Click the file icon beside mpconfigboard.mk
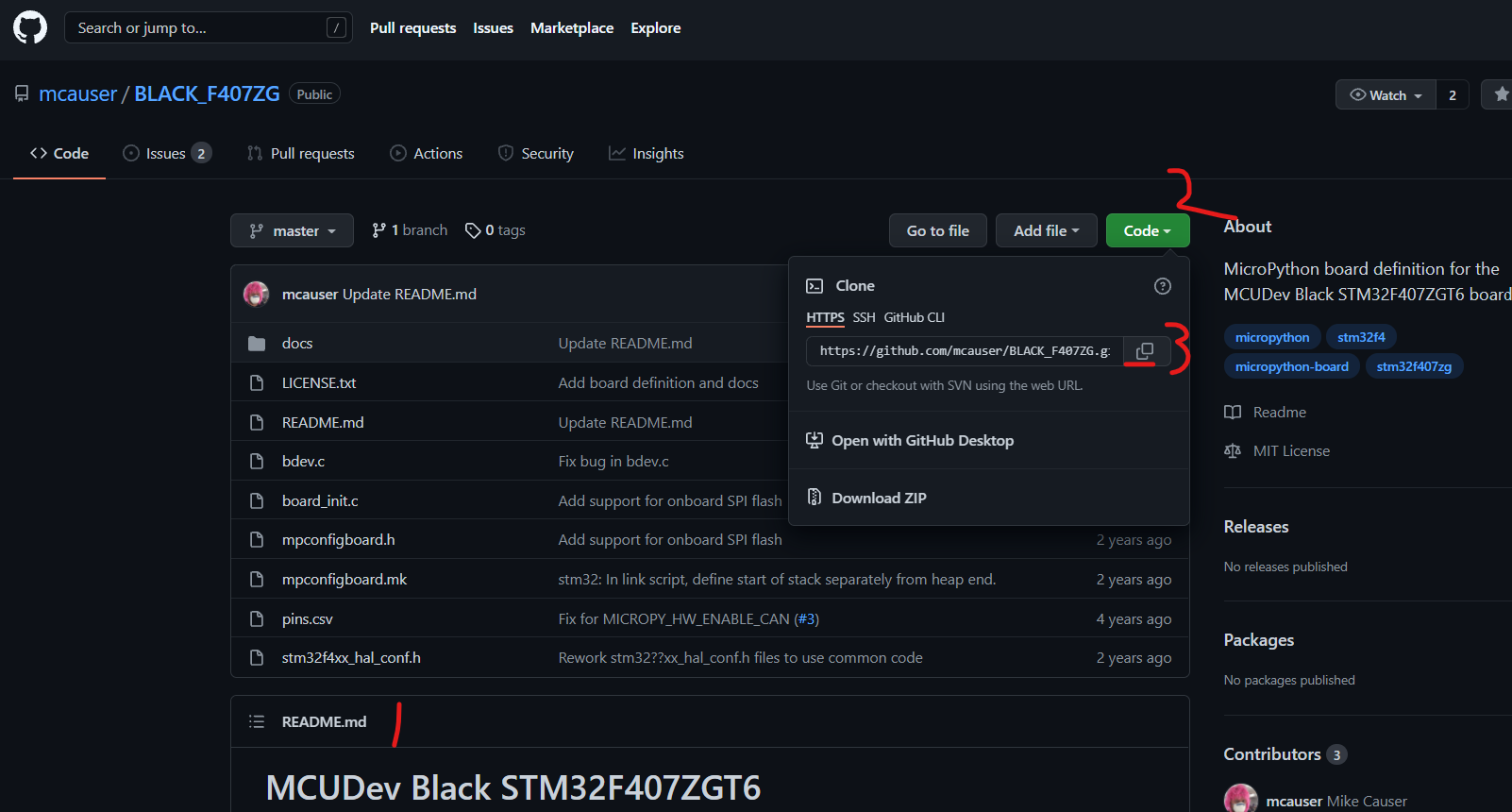1512x812 pixels. pyautogui.click(x=257, y=580)
